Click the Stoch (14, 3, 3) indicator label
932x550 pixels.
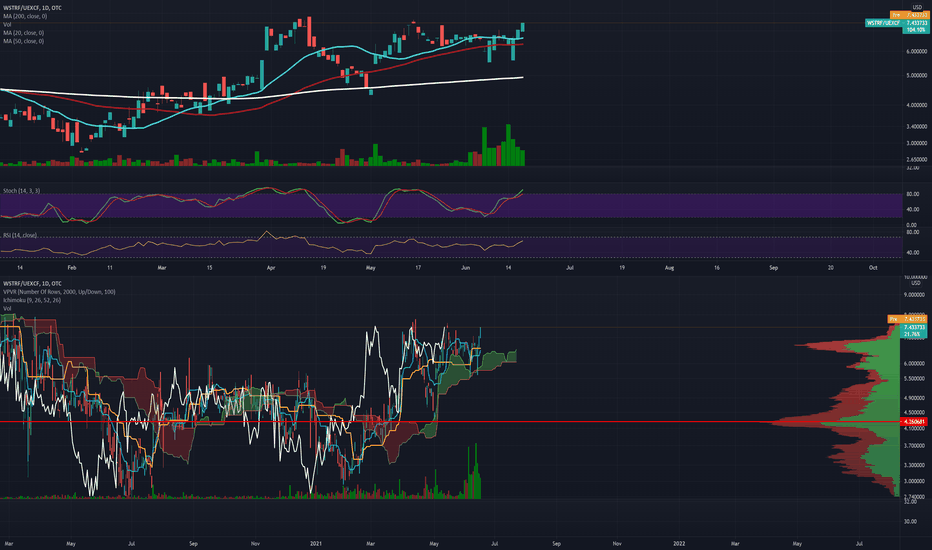pos(21,191)
